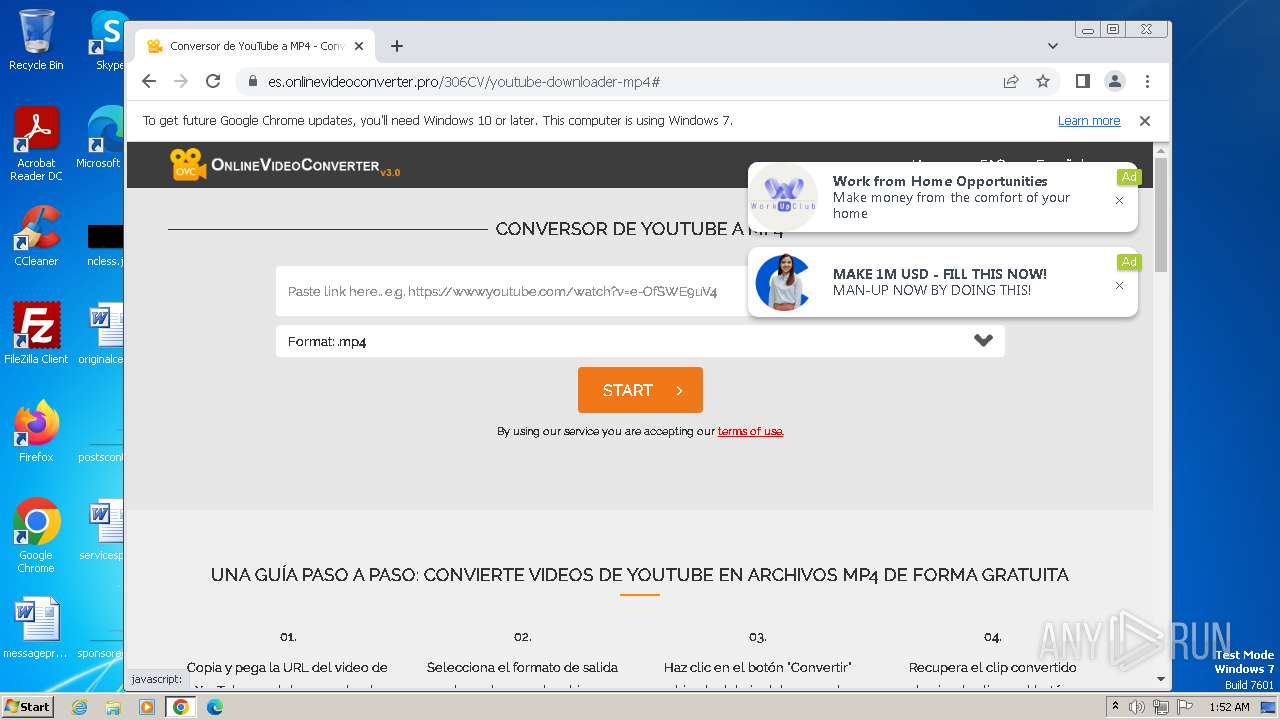This screenshot has height=720, width=1280.
Task: Open the tab search chevron
Action: (x=1053, y=46)
